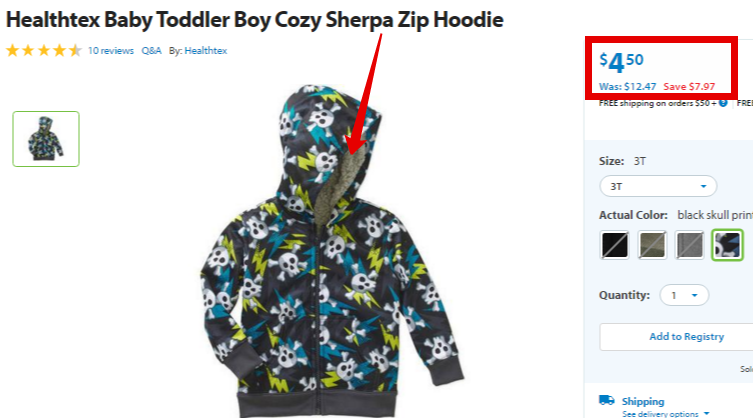
Task: Open the Quantity dropdown
Action: (684, 295)
